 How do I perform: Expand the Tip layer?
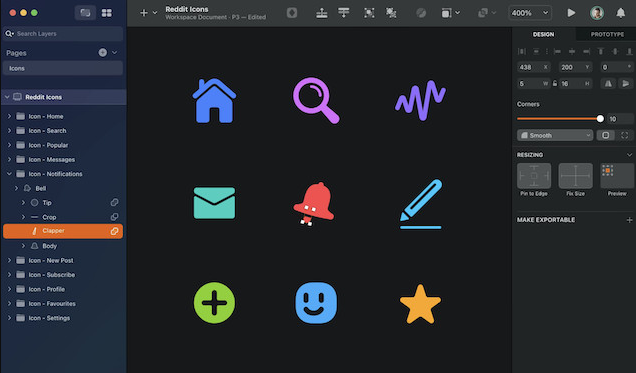(x=23, y=202)
